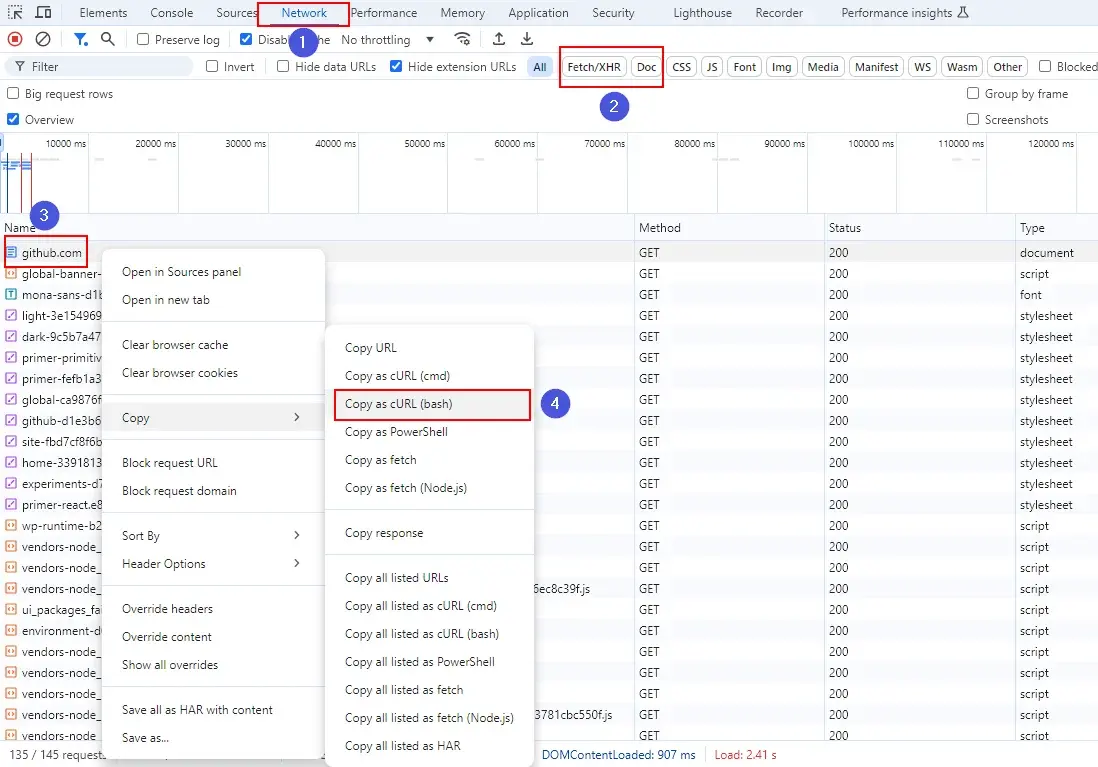Click the clear network log icon
This screenshot has height=767, width=1098.
43,39
